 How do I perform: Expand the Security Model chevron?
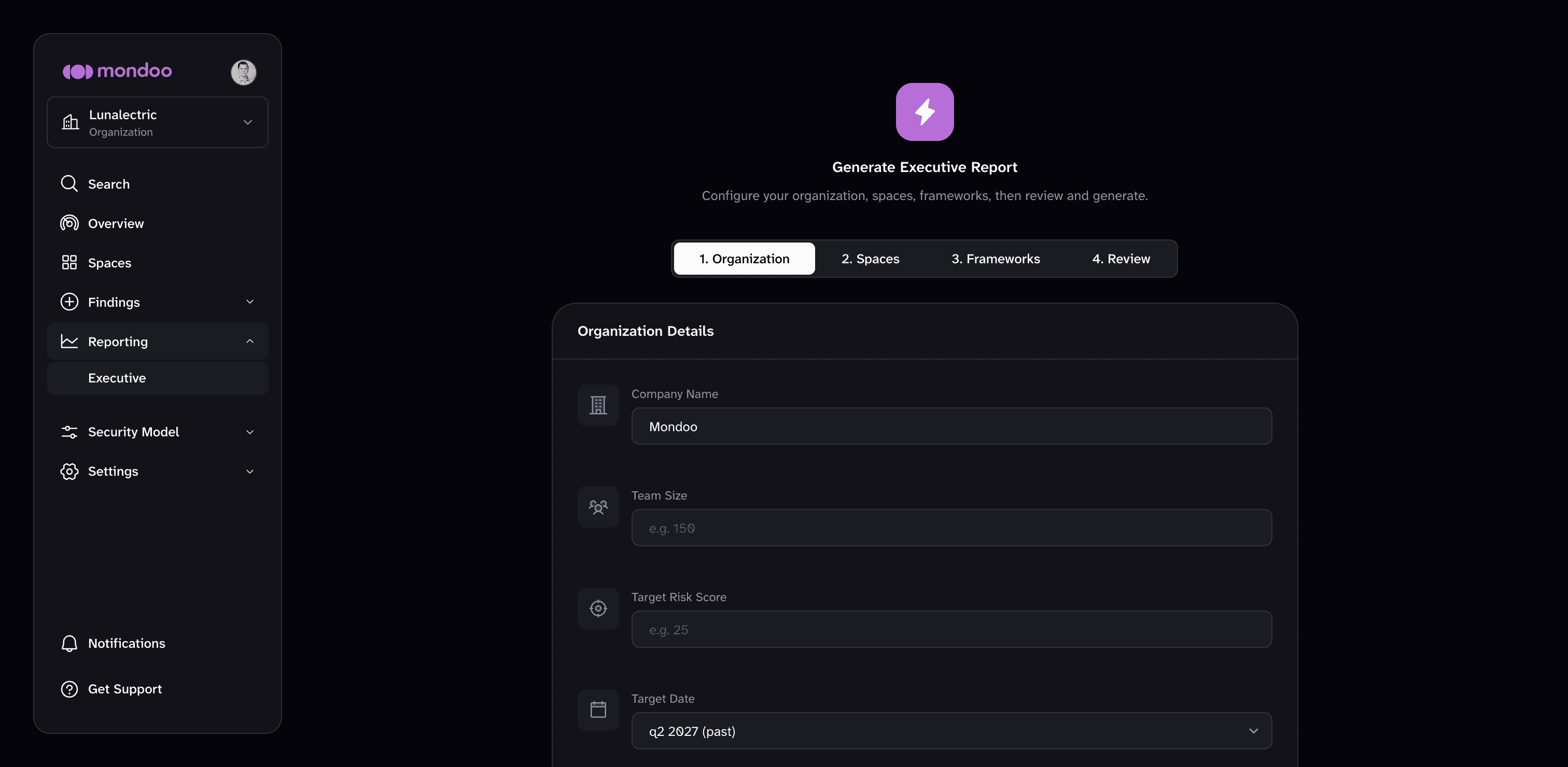(249, 432)
